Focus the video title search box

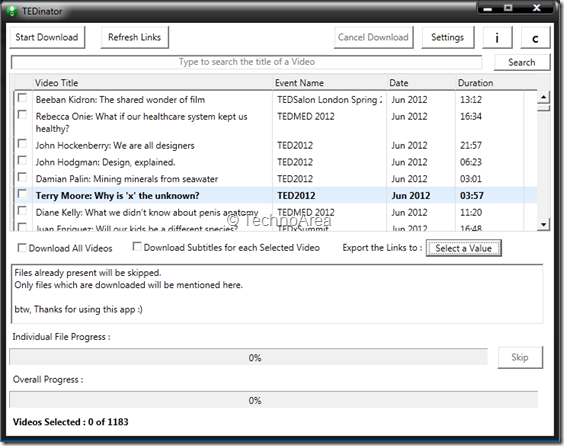[247, 62]
